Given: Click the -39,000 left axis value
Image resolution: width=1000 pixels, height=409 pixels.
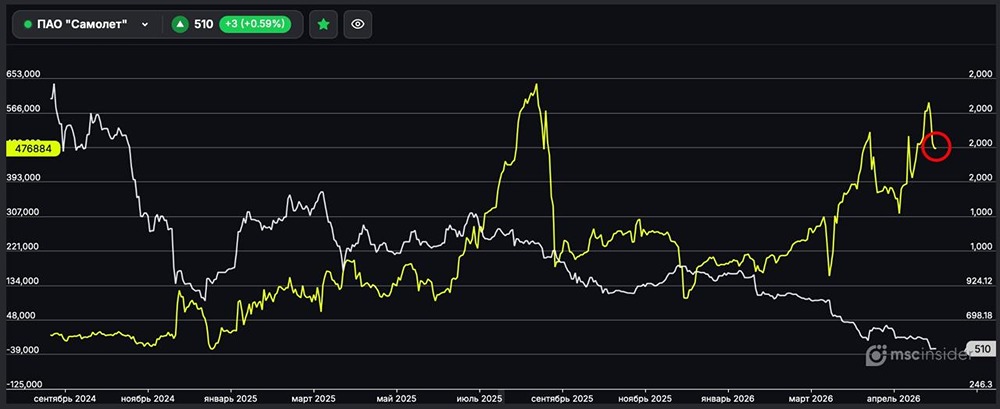Looking at the screenshot, I should (24, 350).
